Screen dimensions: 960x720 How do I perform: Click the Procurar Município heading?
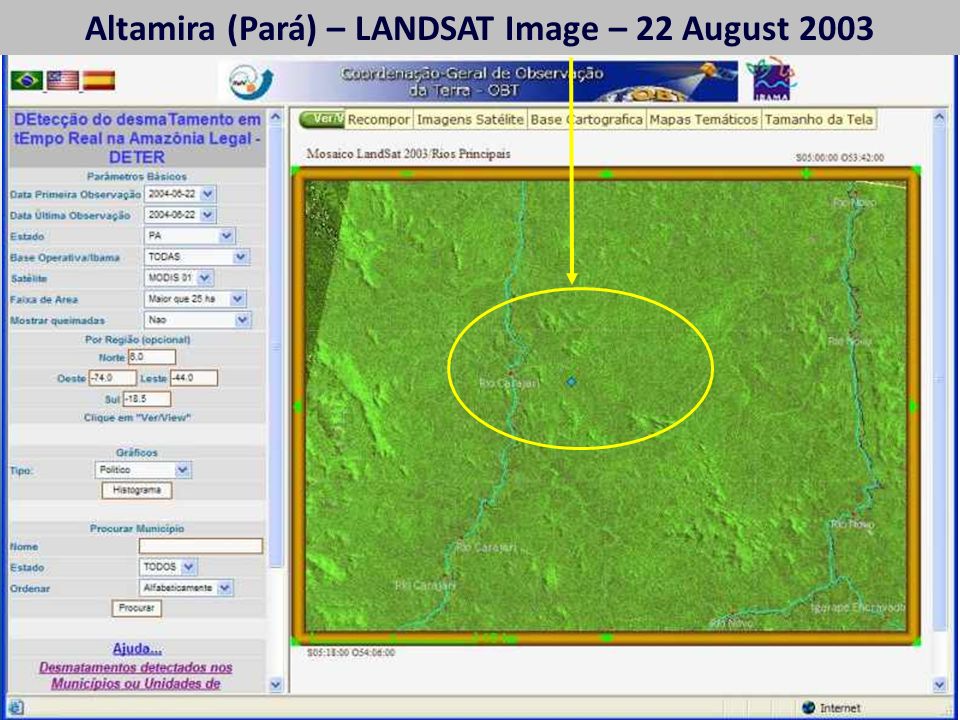137,528
